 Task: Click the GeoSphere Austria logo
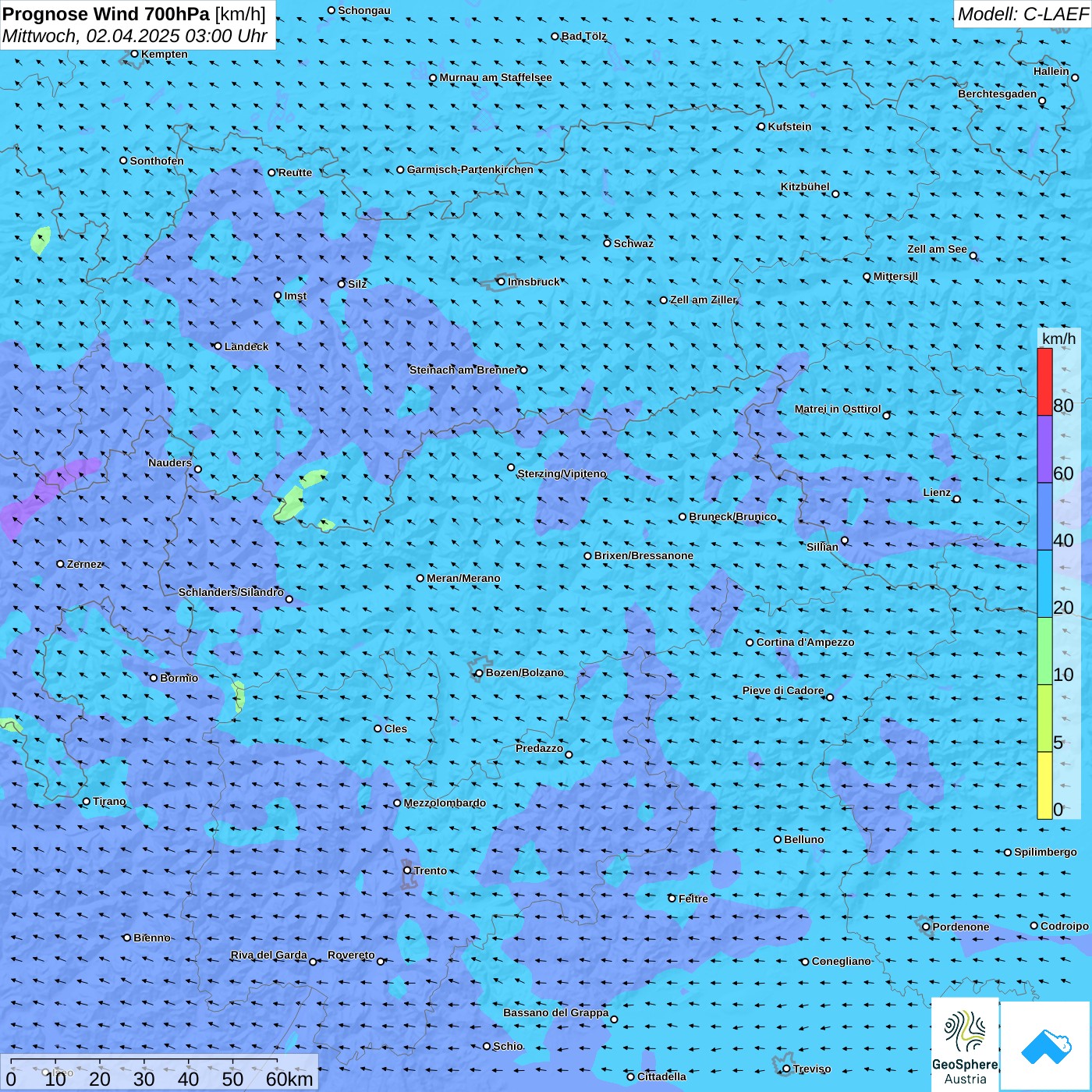(965, 1044)
